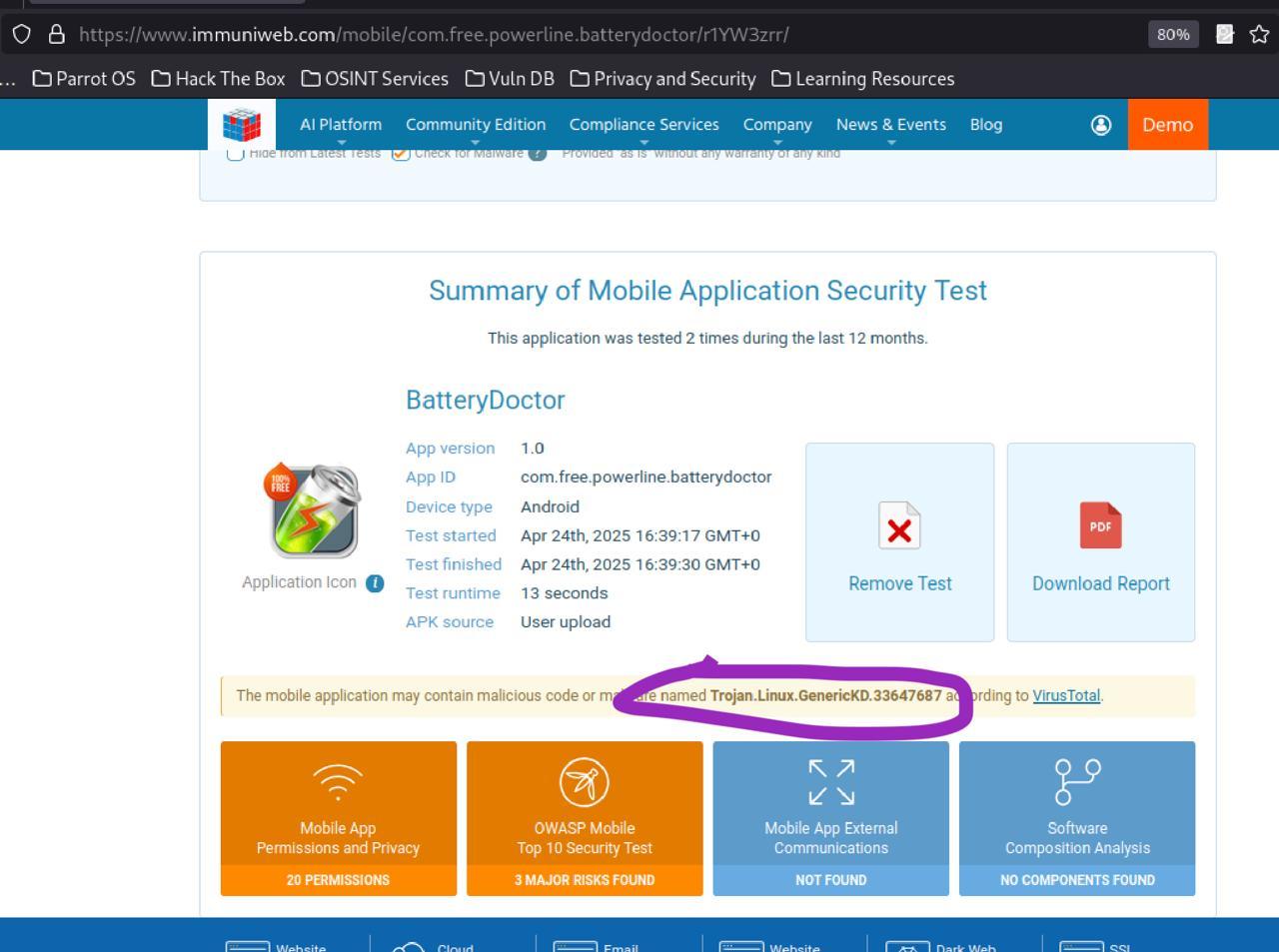
Task: Open Mobile App External Communications card
Action: click(x=831, y=818)
